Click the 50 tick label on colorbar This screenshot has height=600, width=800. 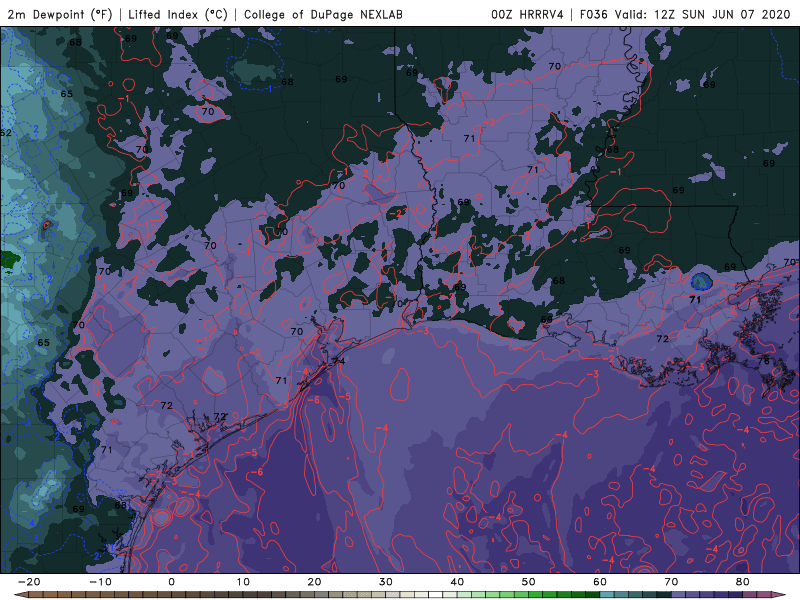(x=529, y=582)
